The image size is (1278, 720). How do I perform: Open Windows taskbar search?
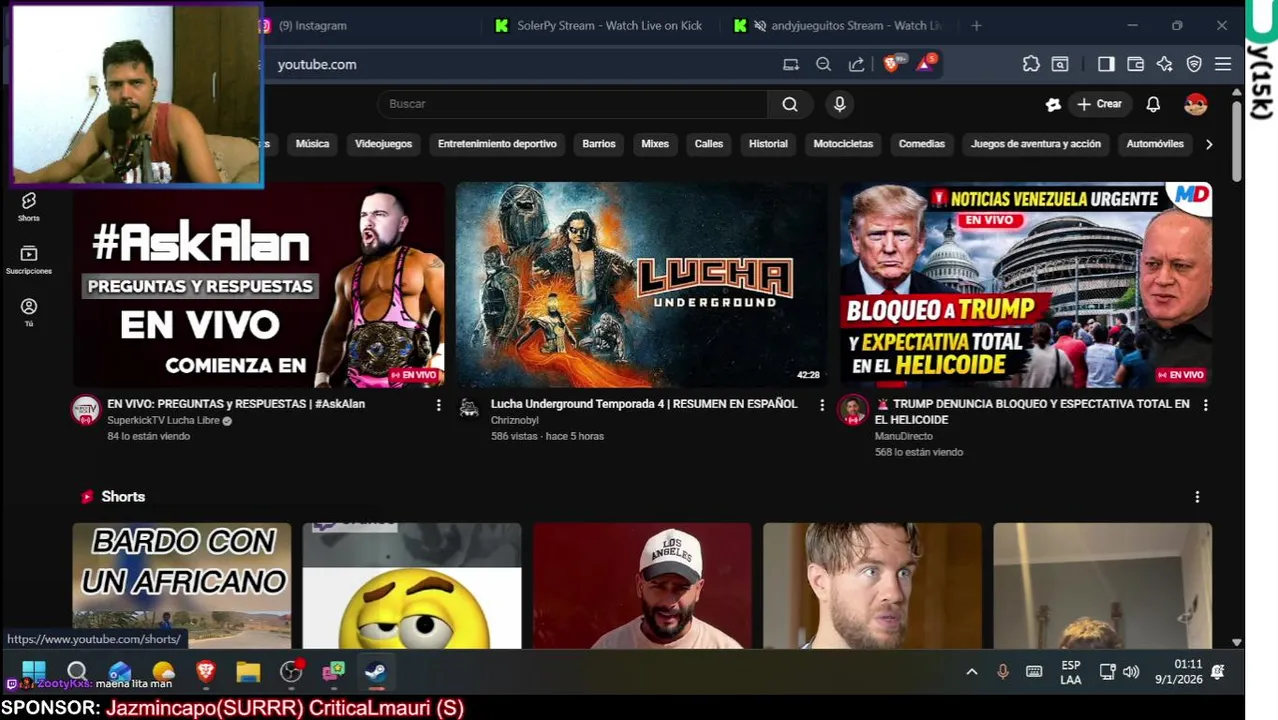coord(76,671)
